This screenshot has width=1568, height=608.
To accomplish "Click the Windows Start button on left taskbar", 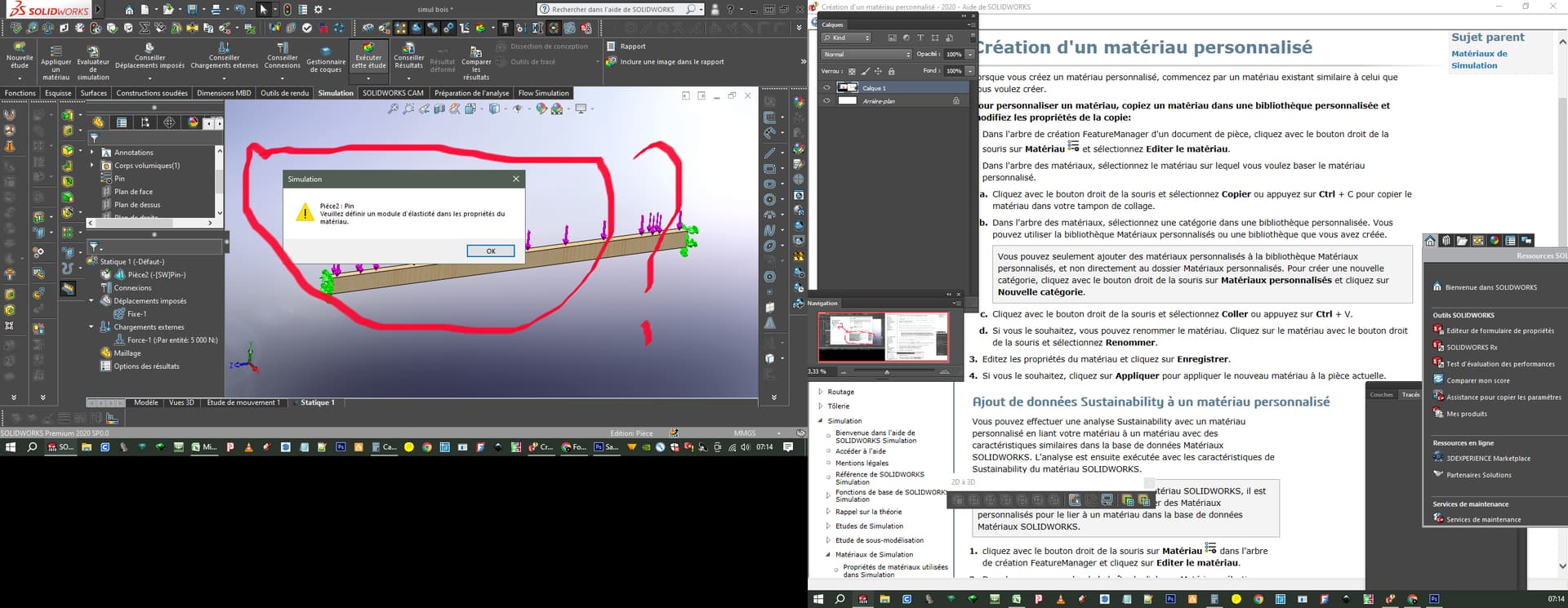I will [x=11, y=447].
